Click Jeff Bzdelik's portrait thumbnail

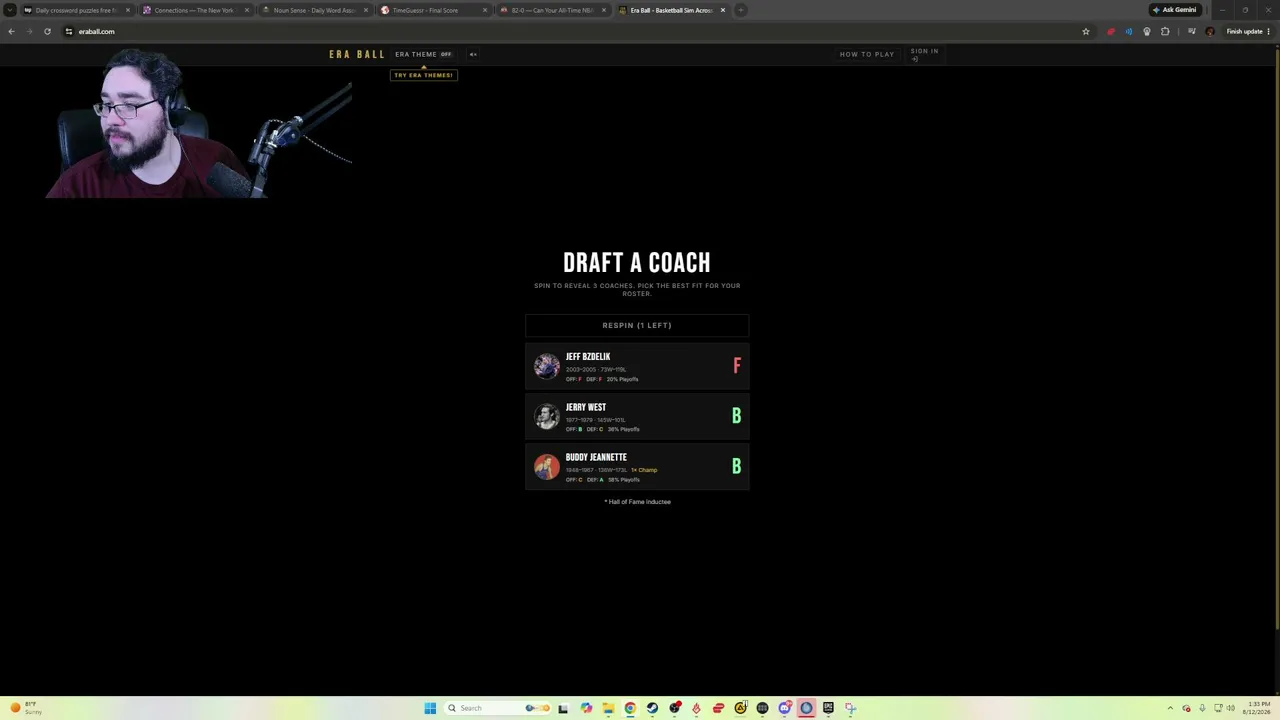(547, 366)
